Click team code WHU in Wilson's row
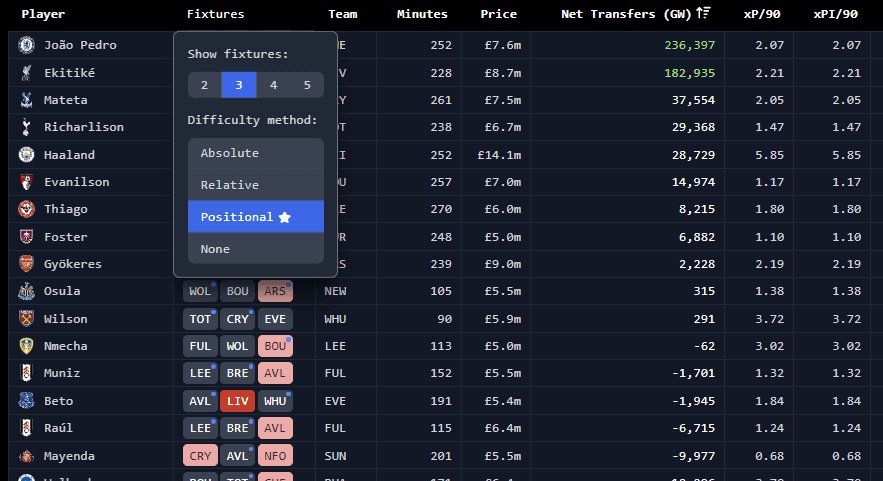Viewport: 883px width, 481px height. (x=335, y=319)
